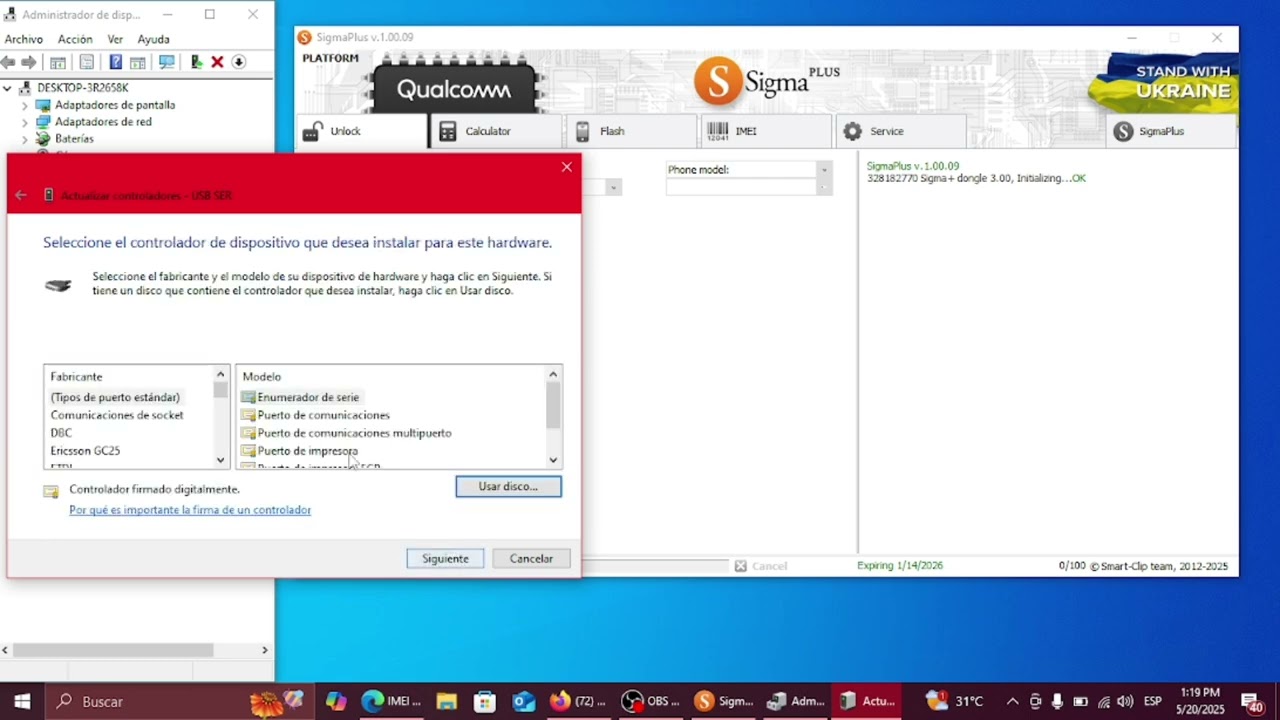
Task: Click Fabricante list scroll-down arrow
Action: 221,460
